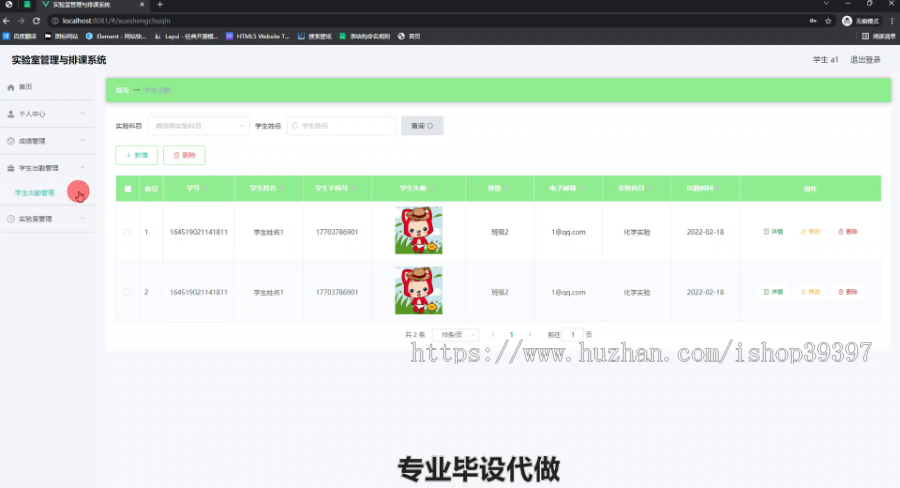Click the 学生 a1 user label
The image size is (900, 488).
tap(825, 60)
